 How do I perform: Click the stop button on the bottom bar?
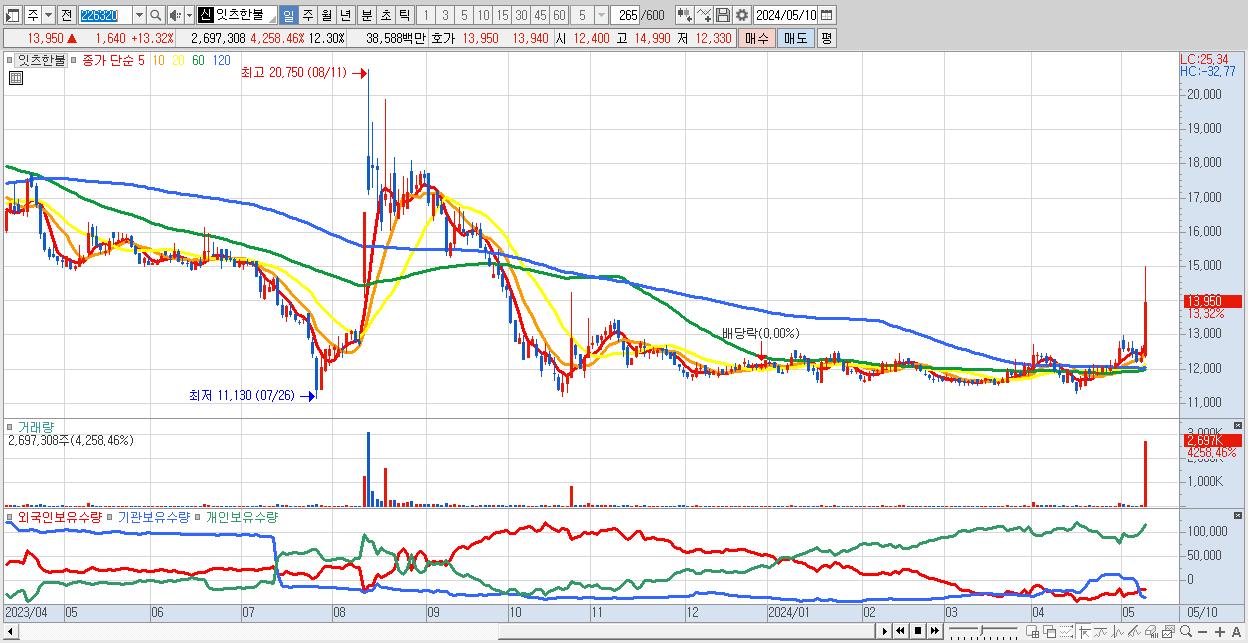(917, 631)
